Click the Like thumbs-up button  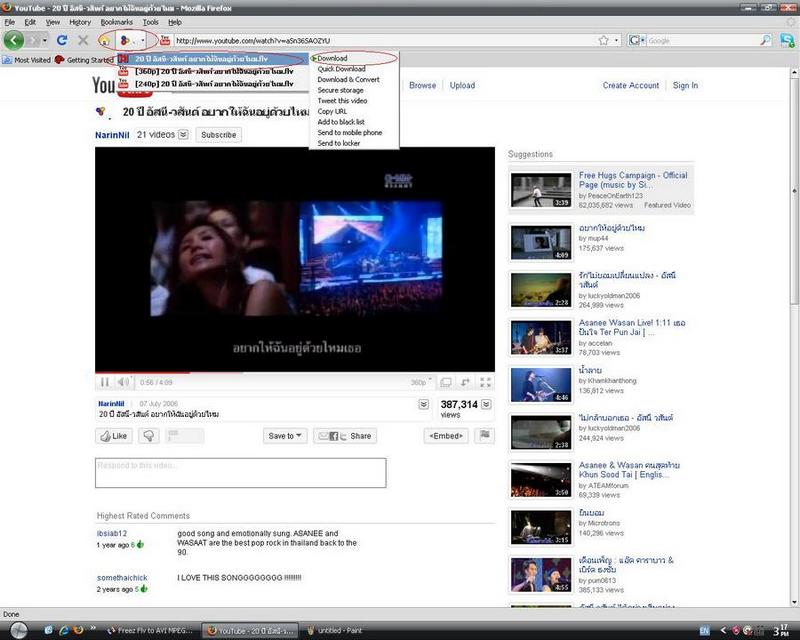click(x=114, y=436)
